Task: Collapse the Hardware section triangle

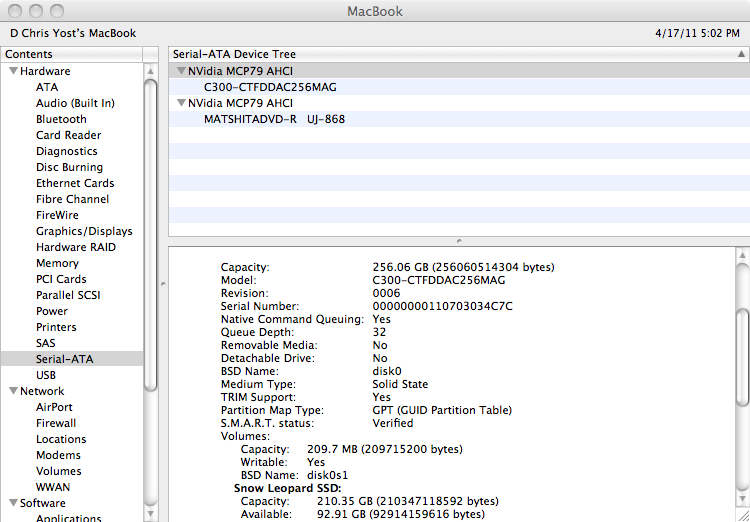Action: click(14, 71)
